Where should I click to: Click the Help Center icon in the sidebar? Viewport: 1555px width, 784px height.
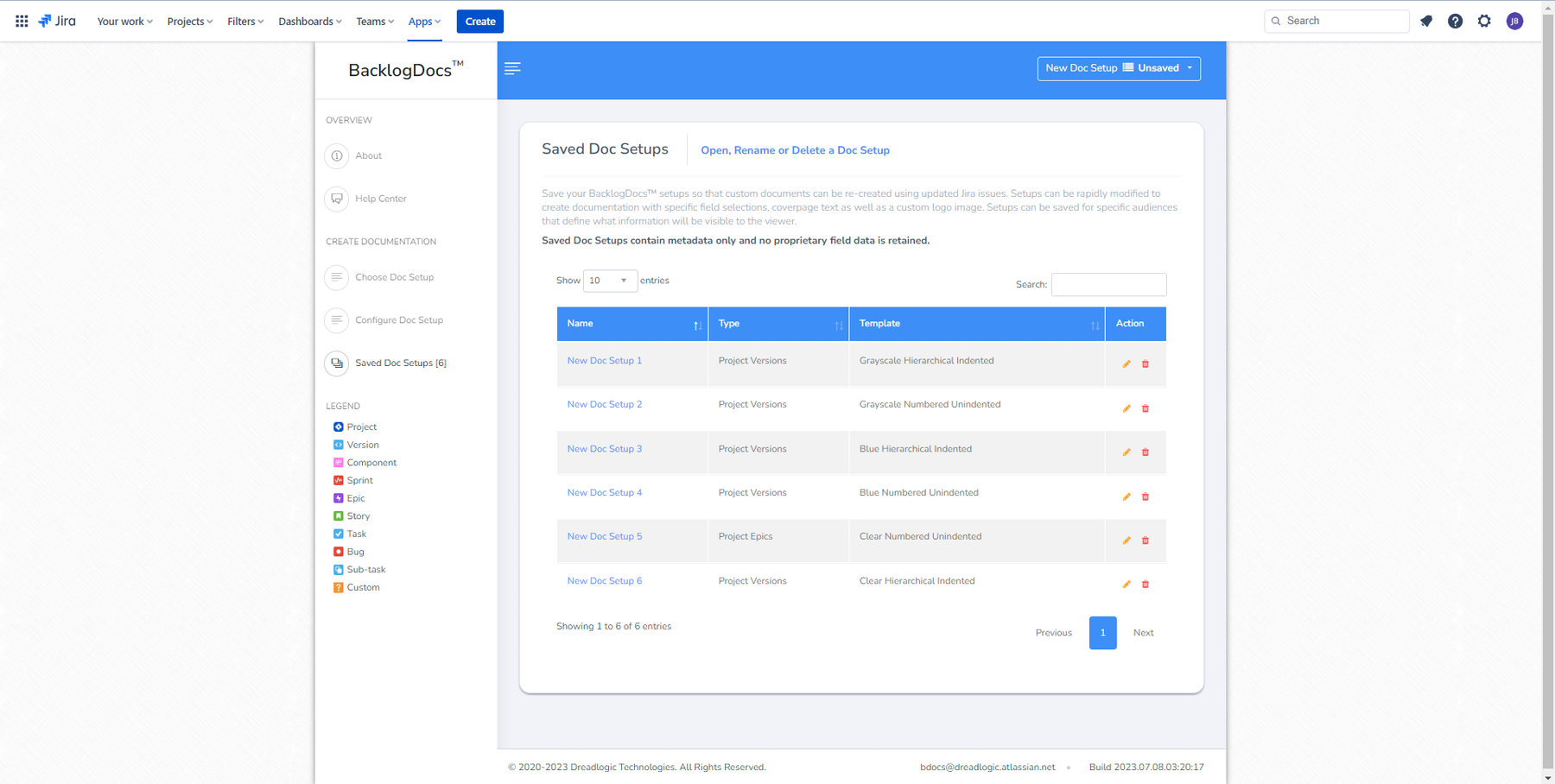pyautogui.click(x=337, y=199)
